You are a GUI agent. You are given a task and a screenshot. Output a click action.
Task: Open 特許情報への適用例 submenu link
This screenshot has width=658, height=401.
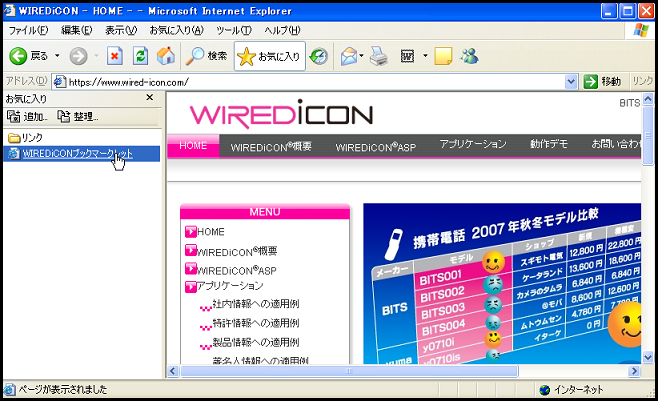(x=256, y=323)
